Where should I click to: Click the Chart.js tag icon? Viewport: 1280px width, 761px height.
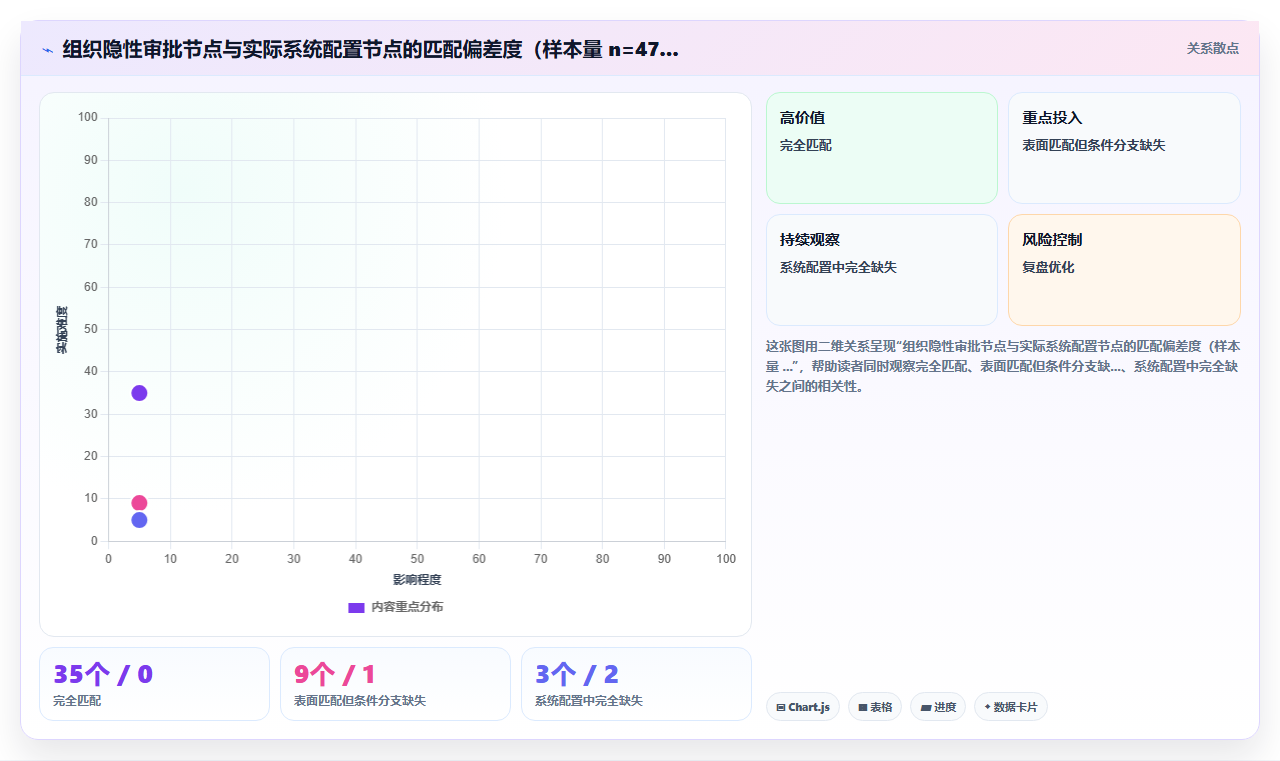[x=780, y=707]
